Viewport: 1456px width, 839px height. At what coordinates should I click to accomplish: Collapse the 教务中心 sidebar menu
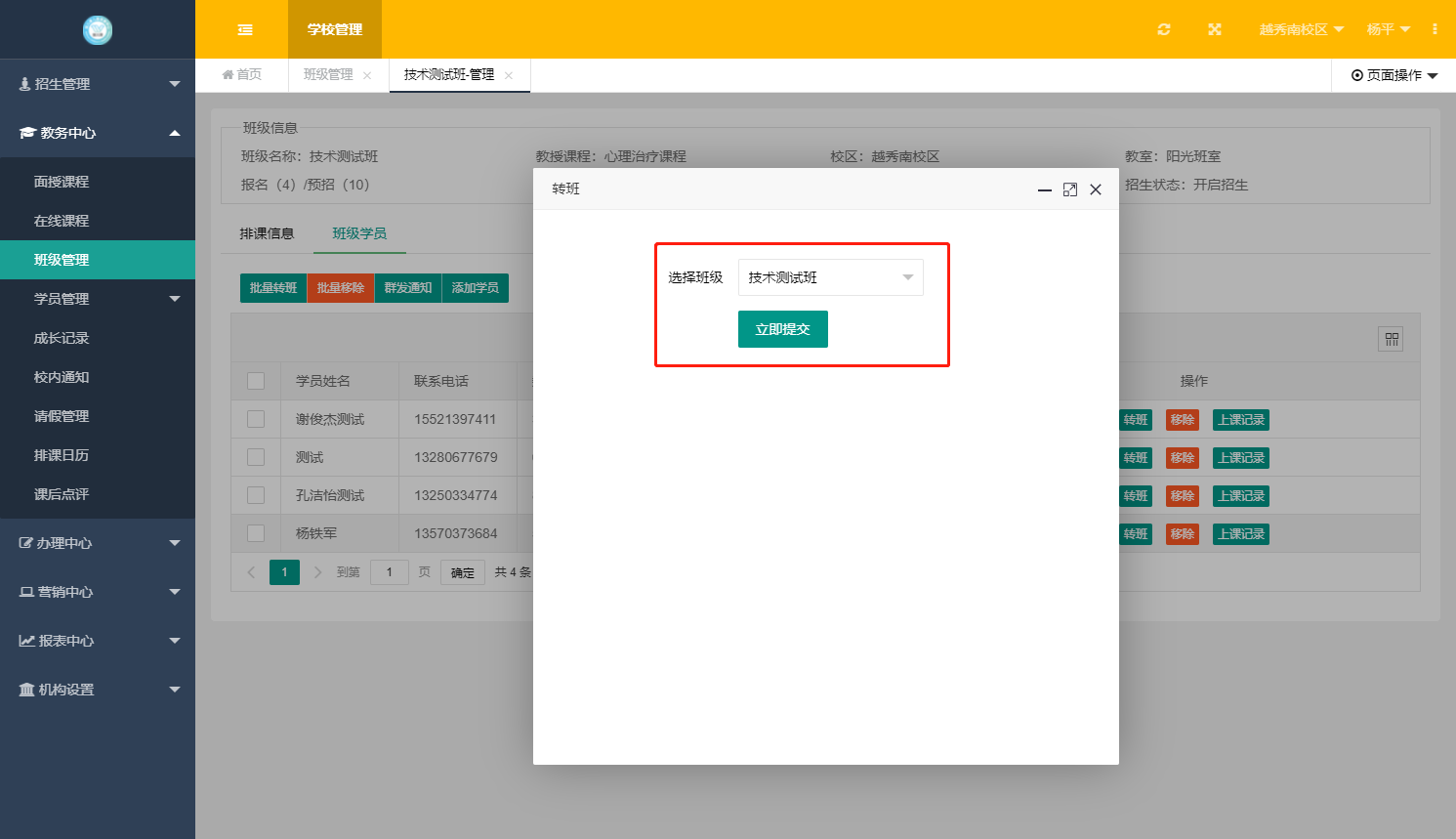[98, 133]
